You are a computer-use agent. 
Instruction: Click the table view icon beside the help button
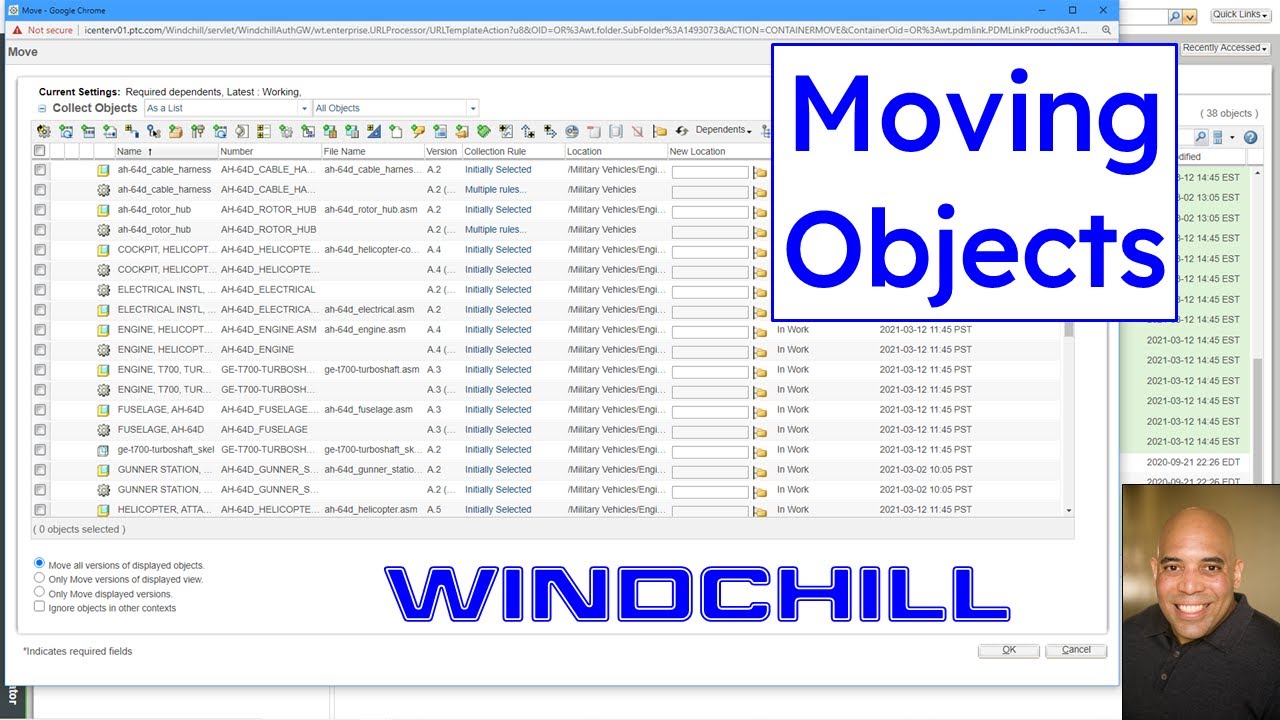(1218, 137)
